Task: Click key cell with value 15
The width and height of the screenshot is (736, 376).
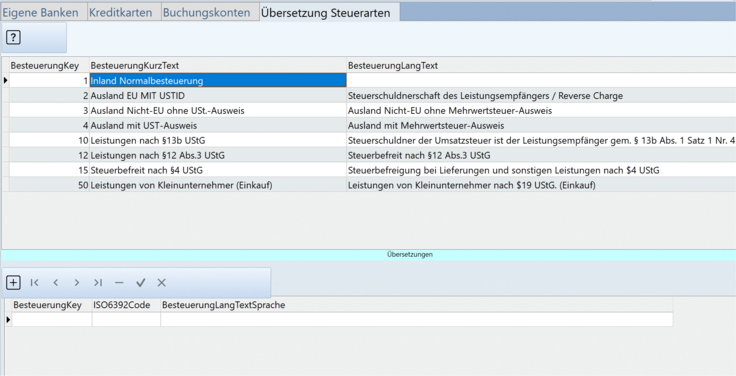Action: click(49, 170)
